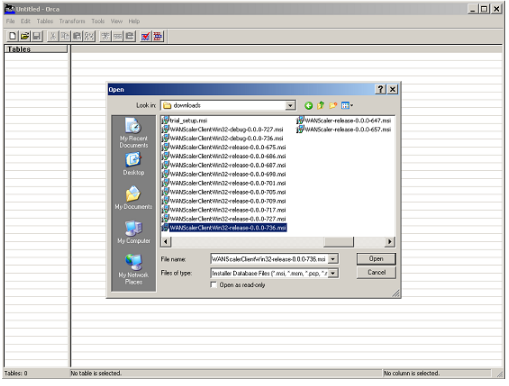Screen dimensions: 509x386
Task: Open the Transform menu
Action: click(x=72, y=21)
